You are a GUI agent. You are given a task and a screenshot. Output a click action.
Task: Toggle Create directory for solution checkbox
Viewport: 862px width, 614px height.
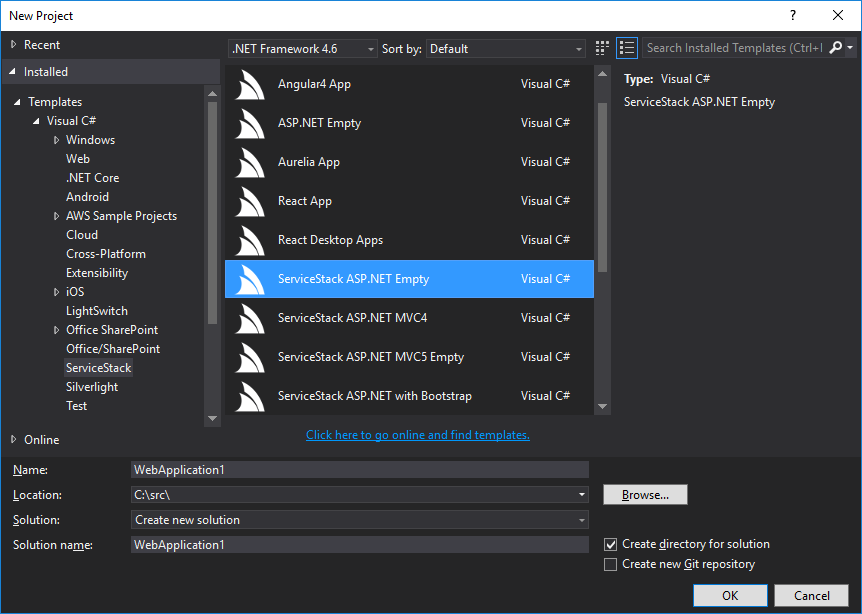click(x=610, y=544)
